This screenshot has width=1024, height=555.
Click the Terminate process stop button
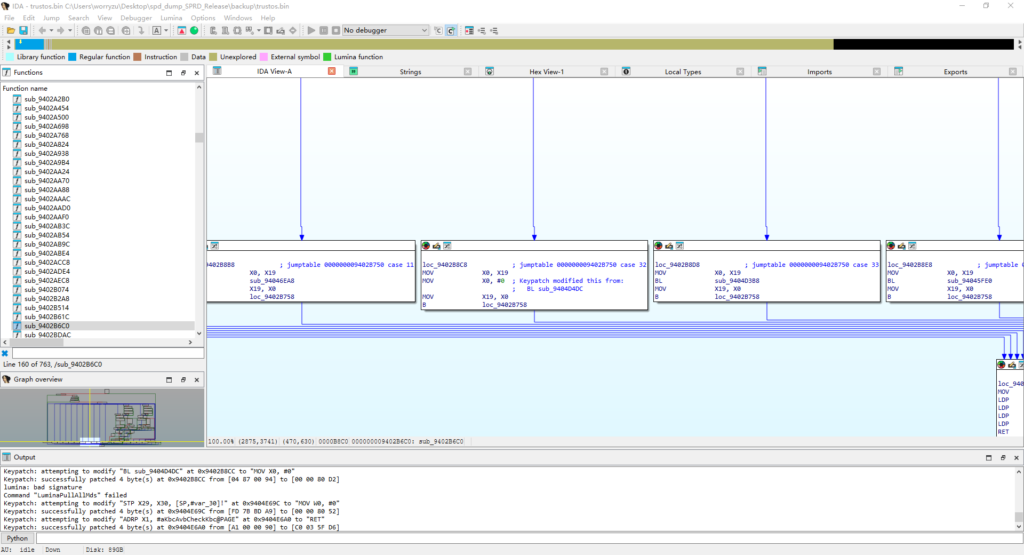point(336,31)
